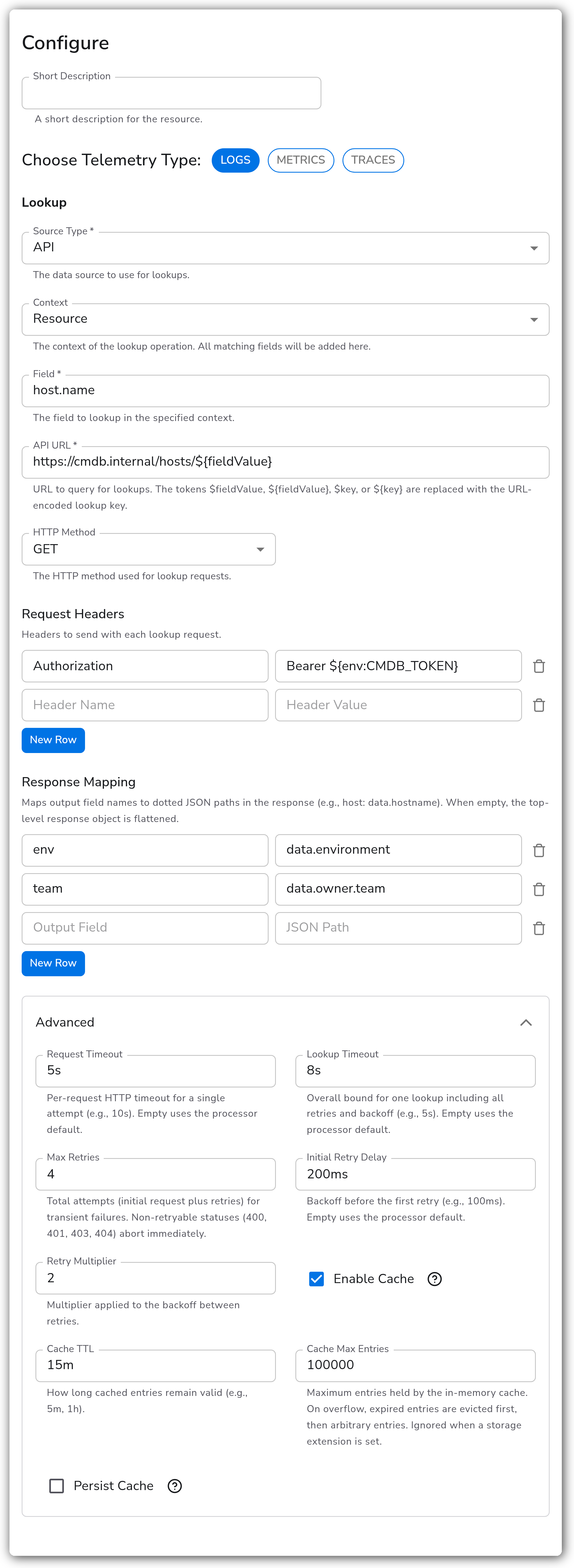Select TRACES telemetry type
This screenshot has width=574, height=1568.
(373, 160)
